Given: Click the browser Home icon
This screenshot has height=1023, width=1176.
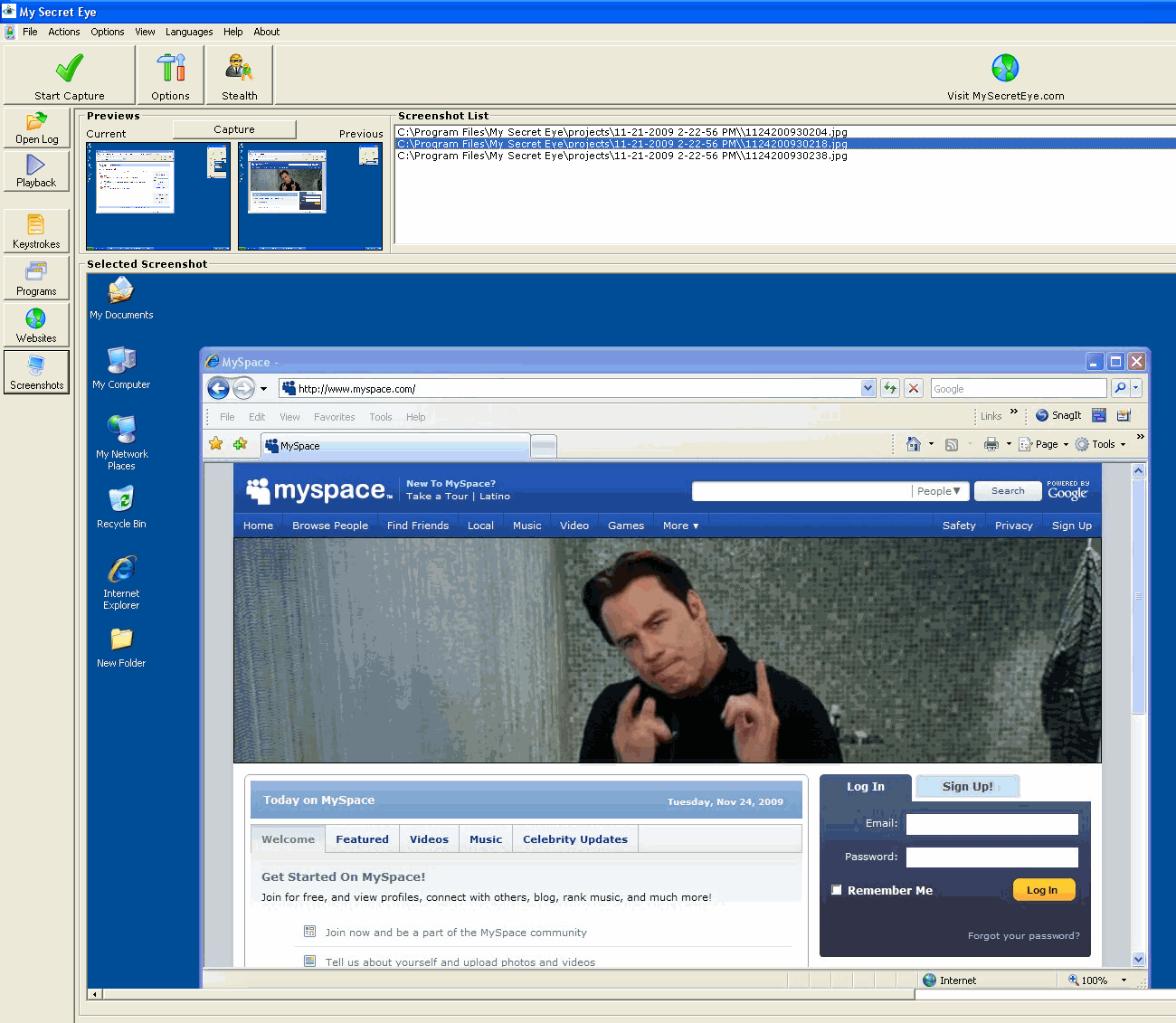Looking at the screenshot, I should click(914, 444).
